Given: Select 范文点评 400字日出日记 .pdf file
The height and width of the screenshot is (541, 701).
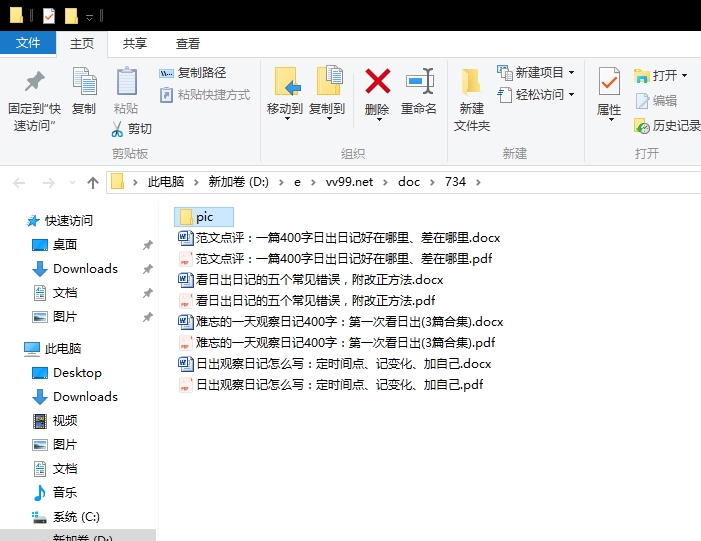Looking at the screenshot, I should [x=335, y=258].
